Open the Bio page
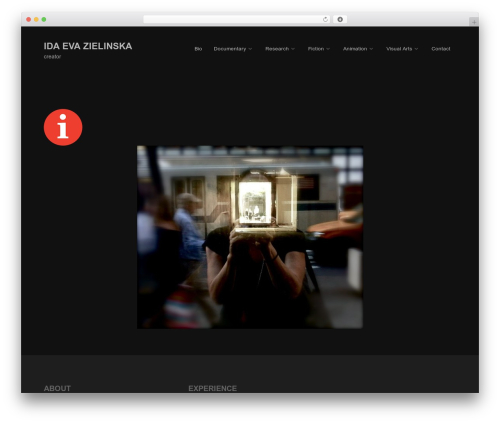 pyautogui.click(x=198, y=49)
